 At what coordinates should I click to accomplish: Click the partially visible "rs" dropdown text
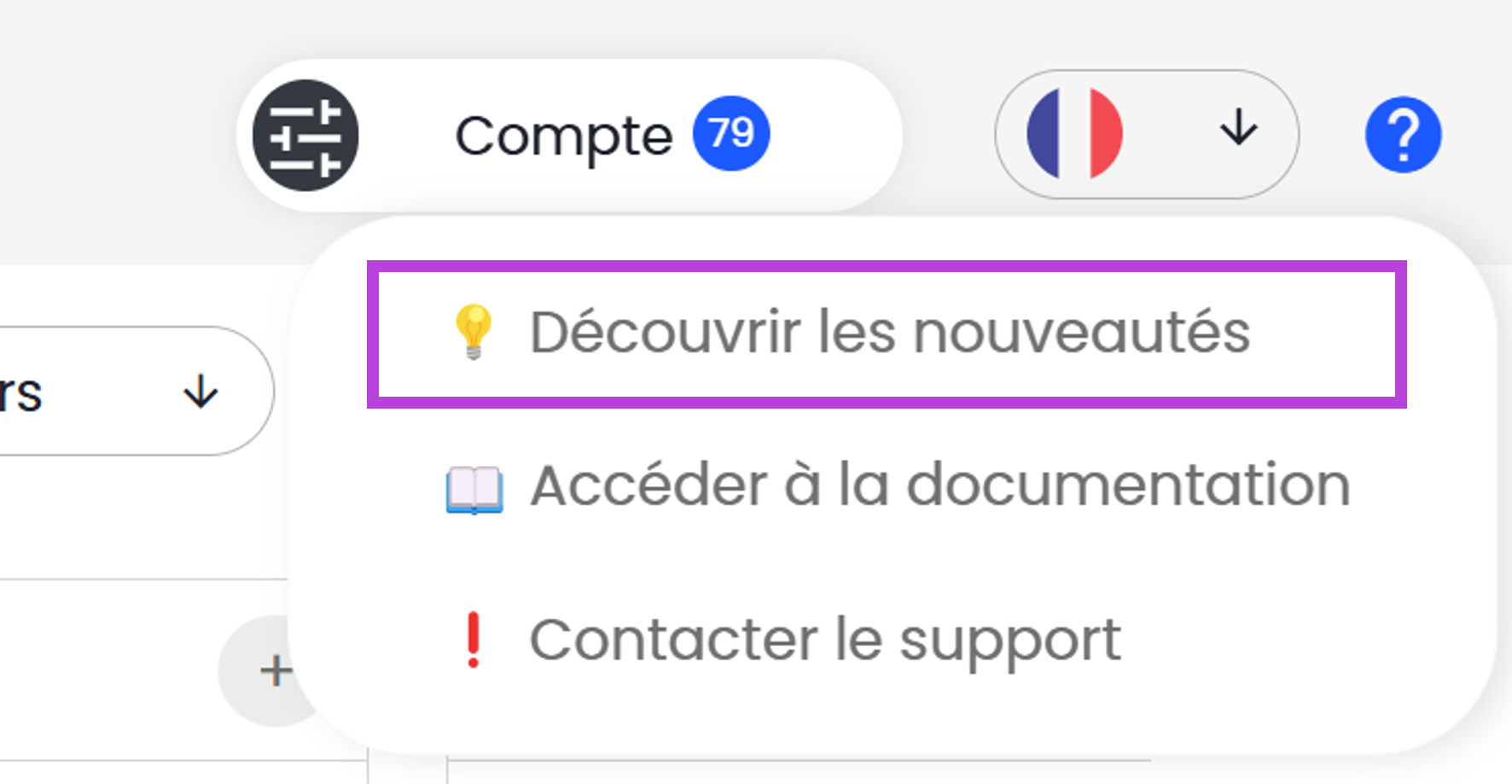pos(21,393)
